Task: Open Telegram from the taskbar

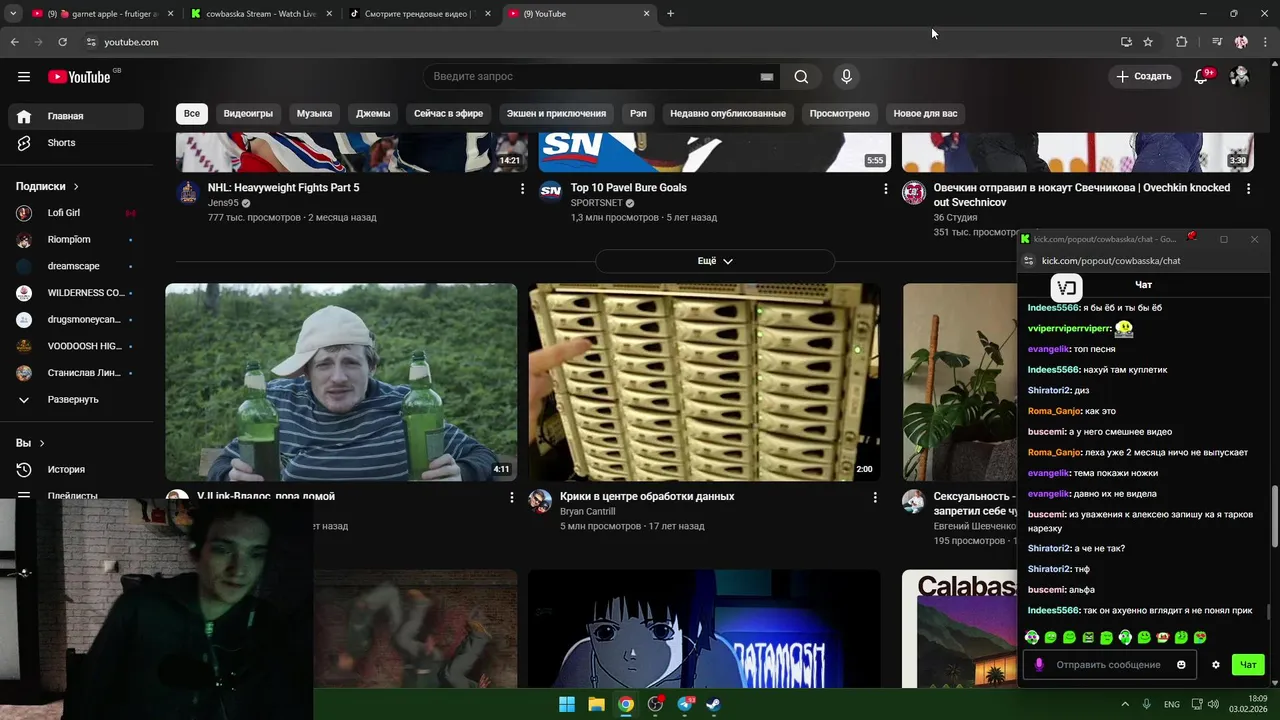Action: [x=685, y=704]
